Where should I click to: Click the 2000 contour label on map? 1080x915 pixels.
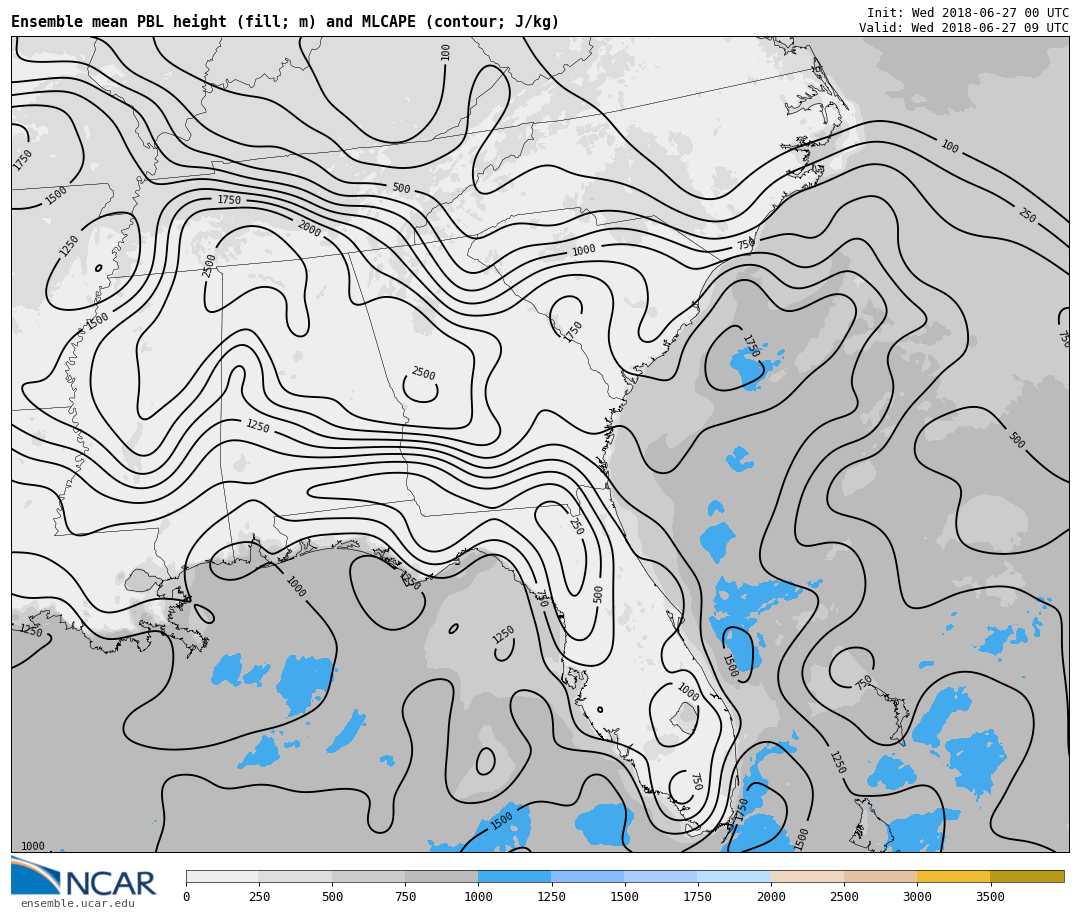coord(309,229)
